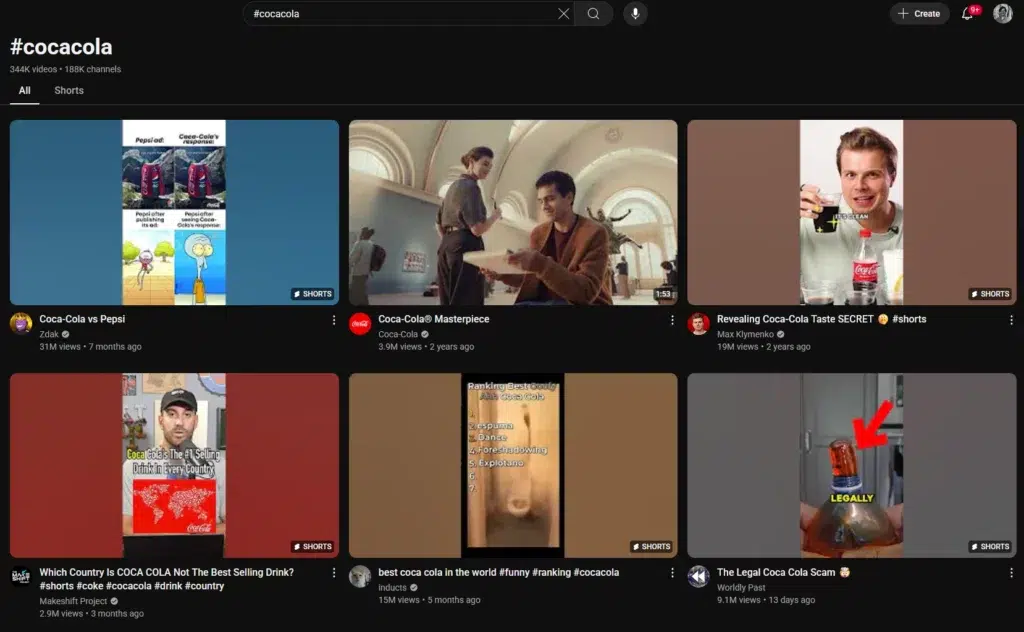
Task: Open the Worldly Past channel avatar
Action: 699,577
